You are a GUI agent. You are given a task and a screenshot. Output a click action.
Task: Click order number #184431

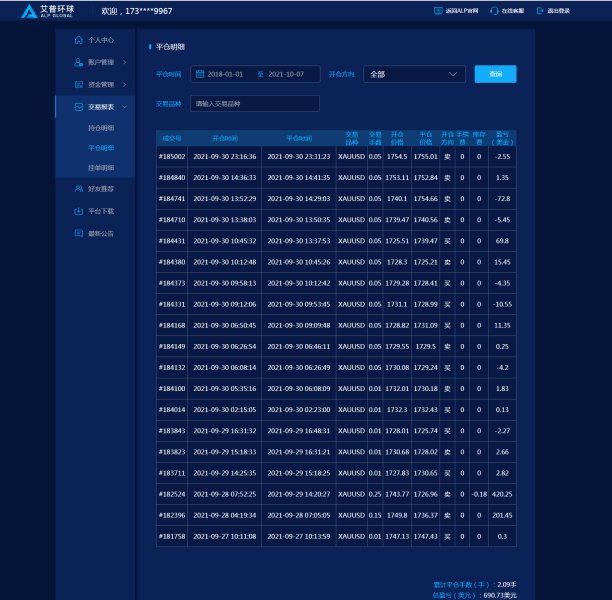click(x=172, y=241)
